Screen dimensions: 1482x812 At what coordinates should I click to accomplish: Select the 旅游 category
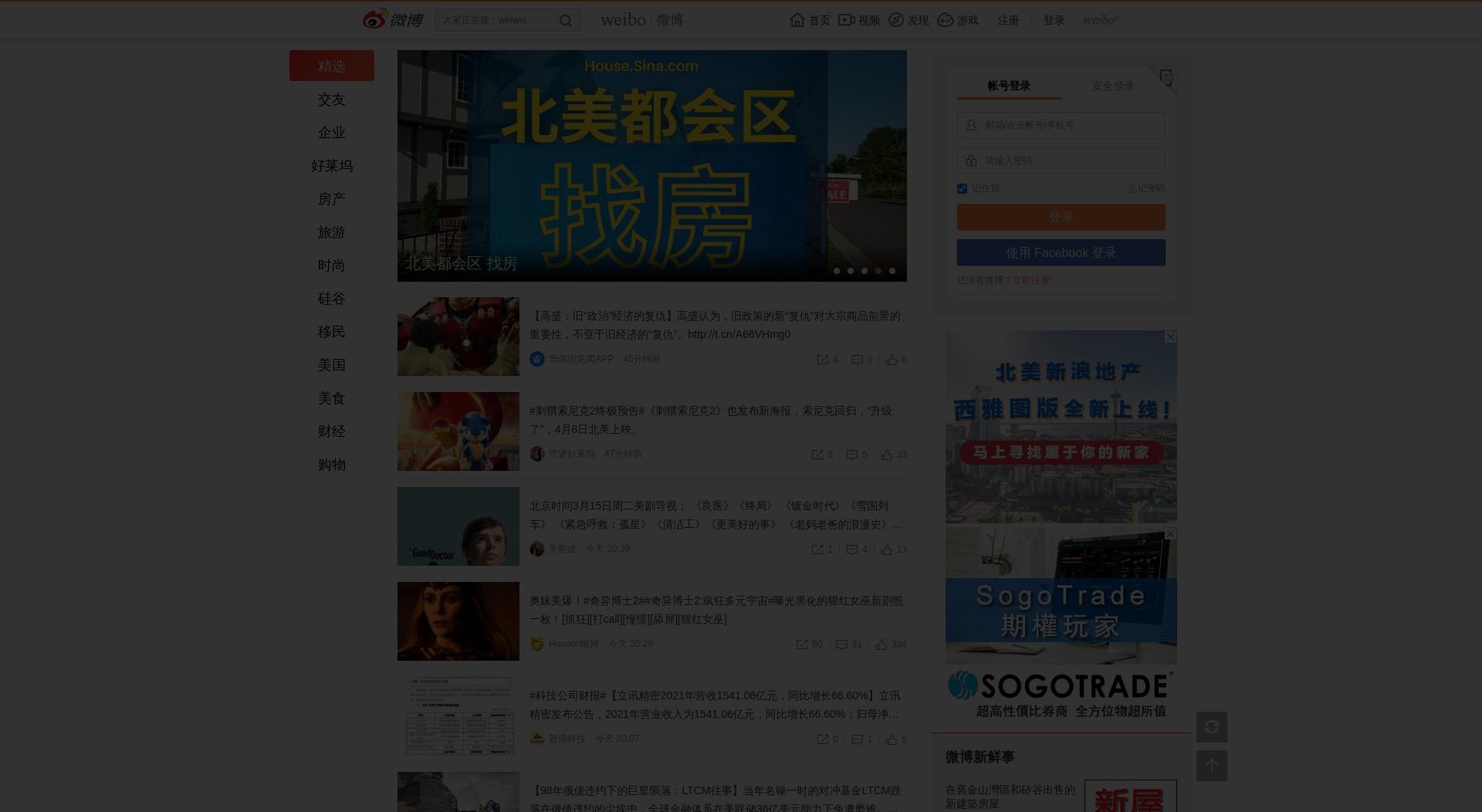[332, 232]
